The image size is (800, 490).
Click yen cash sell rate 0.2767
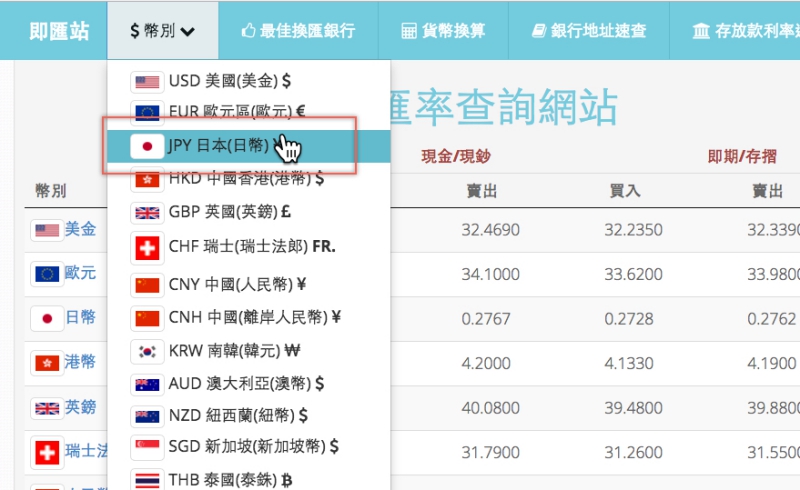pos(486,319)
